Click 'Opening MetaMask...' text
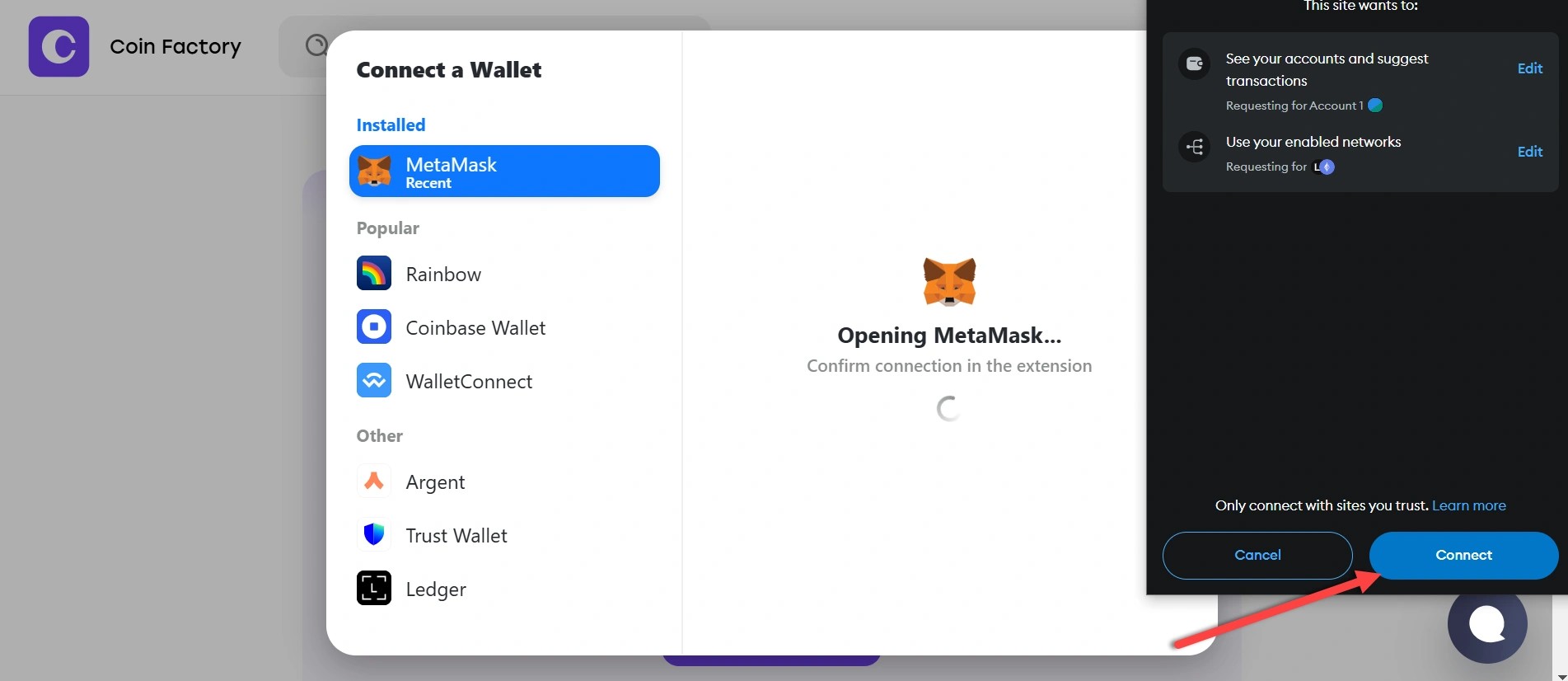Image resolution: width=1568 pixels, height=681 pixels. pos(949,336)
